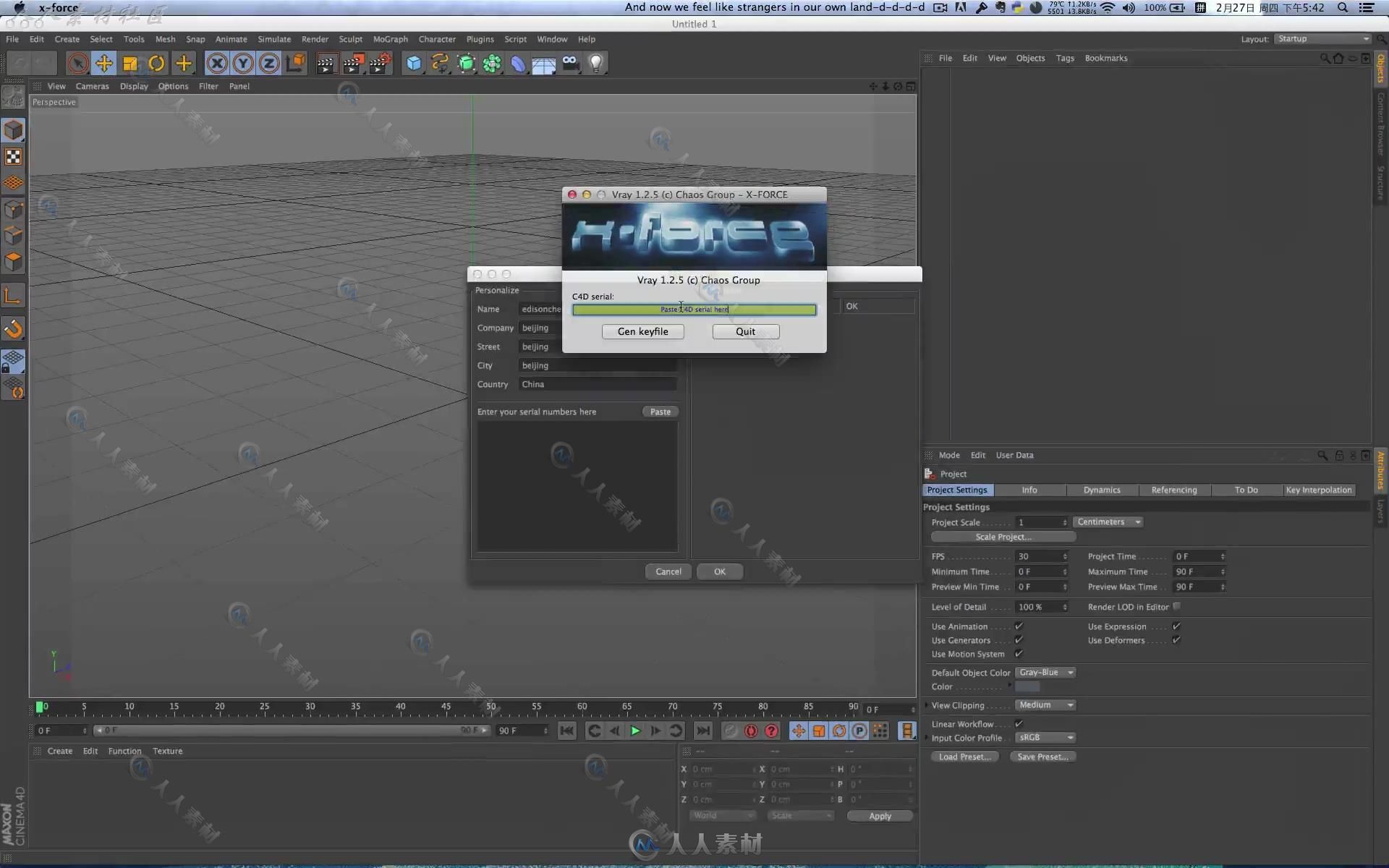Toggle Y axis lock
This screenshot has width=1389, height=868.
coord(243,64)
